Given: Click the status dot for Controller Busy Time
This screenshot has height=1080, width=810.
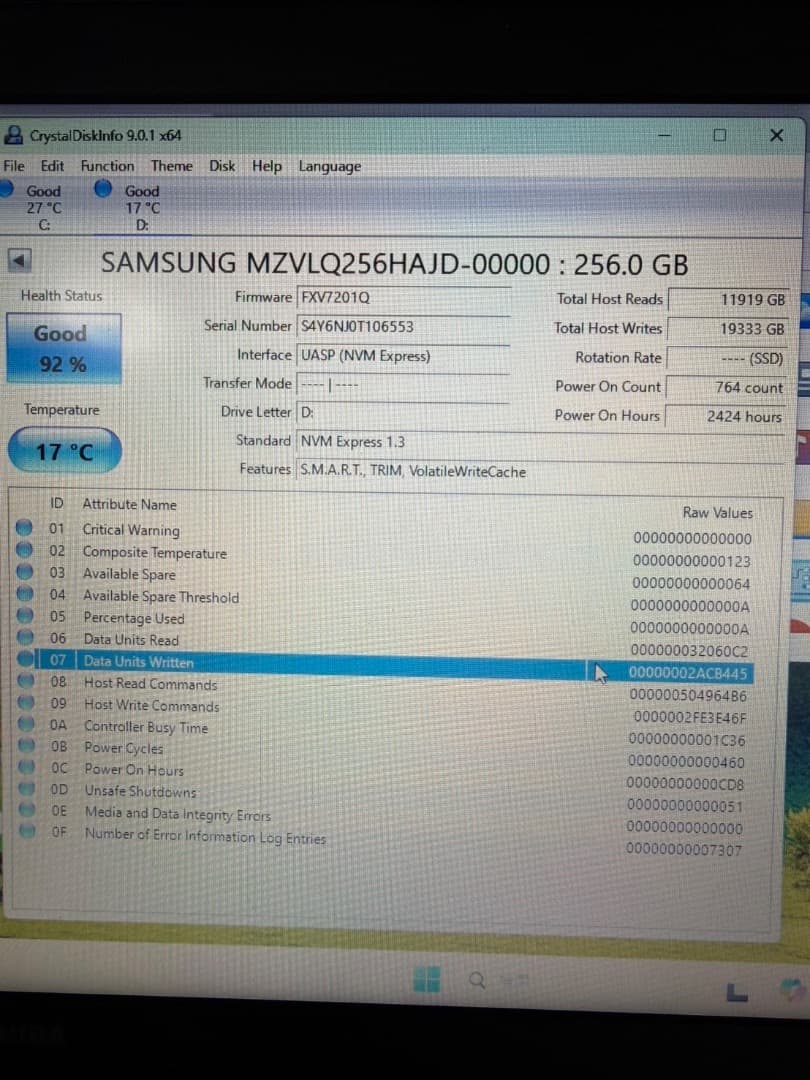Looking at the screenshot, I should point(26,724).
